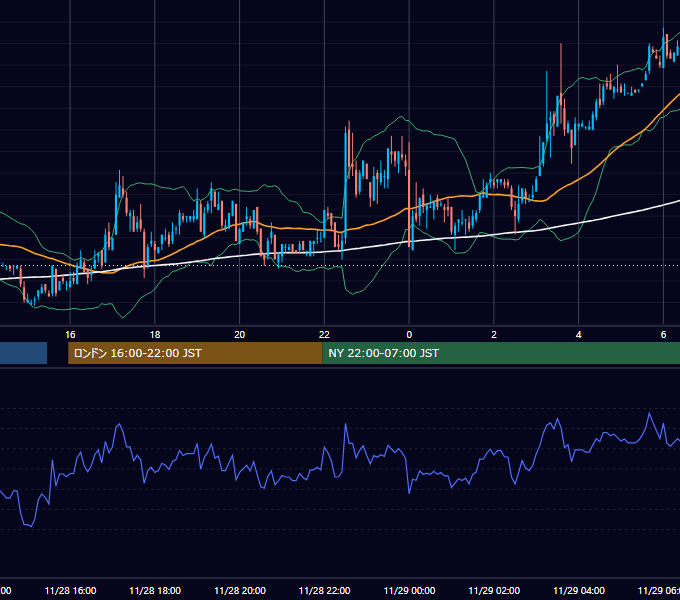This screenshot has width=680, height=600.
Task: Click the 11/28 16:00 date label
Action: [70, 590]
